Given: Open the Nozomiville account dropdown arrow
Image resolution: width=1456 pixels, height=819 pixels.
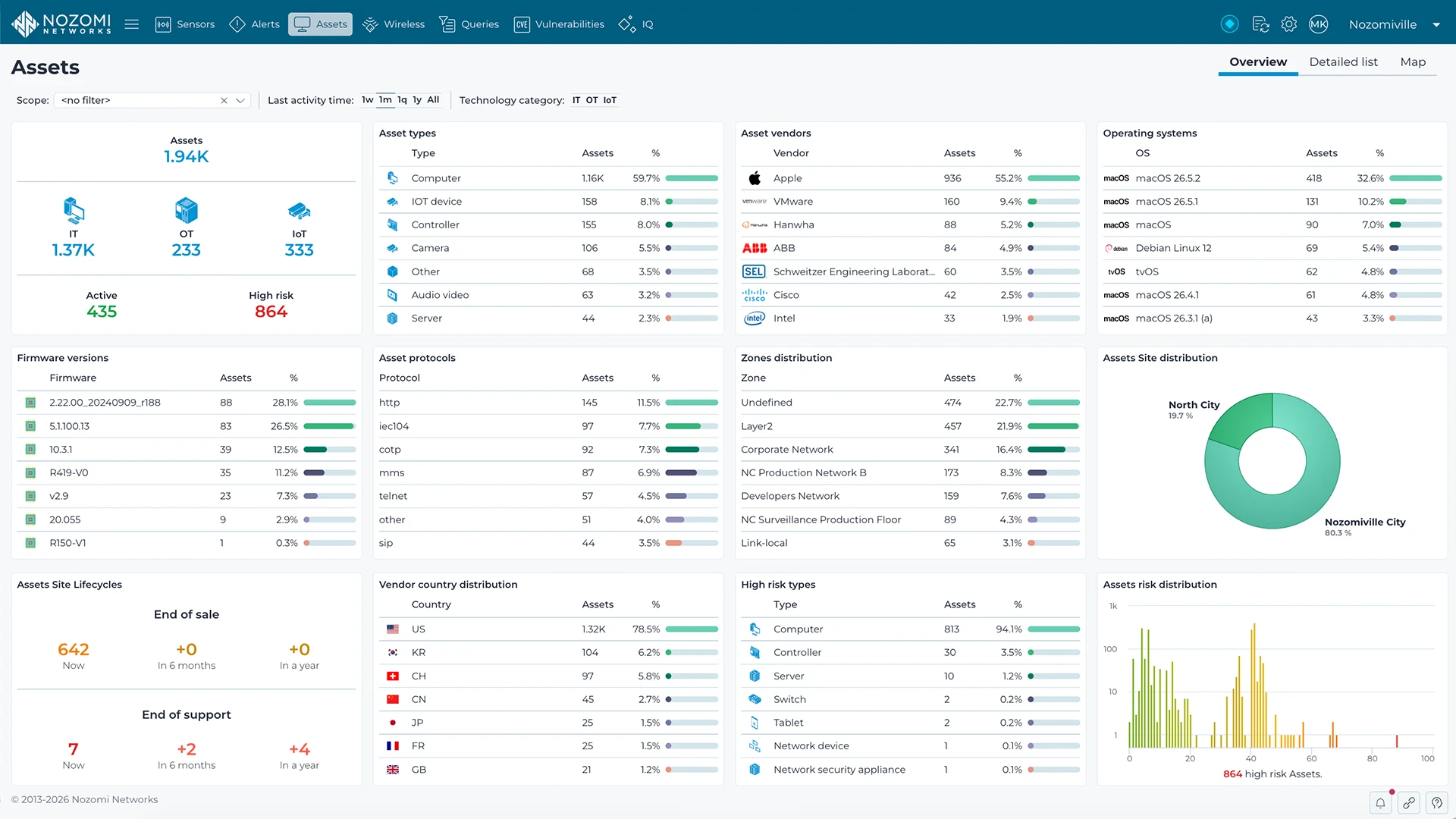Looking at the screenshot, I should coord(1436,24).
